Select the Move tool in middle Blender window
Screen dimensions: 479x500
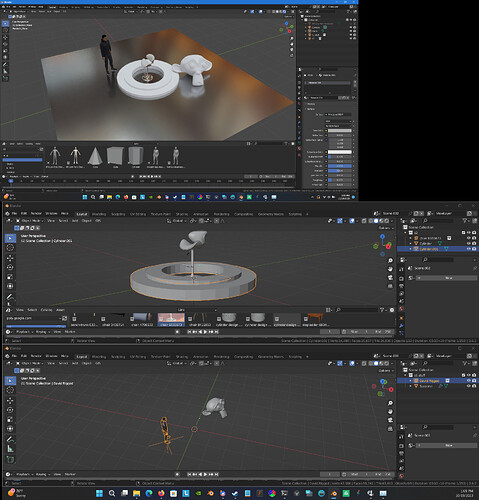point(10,258)
